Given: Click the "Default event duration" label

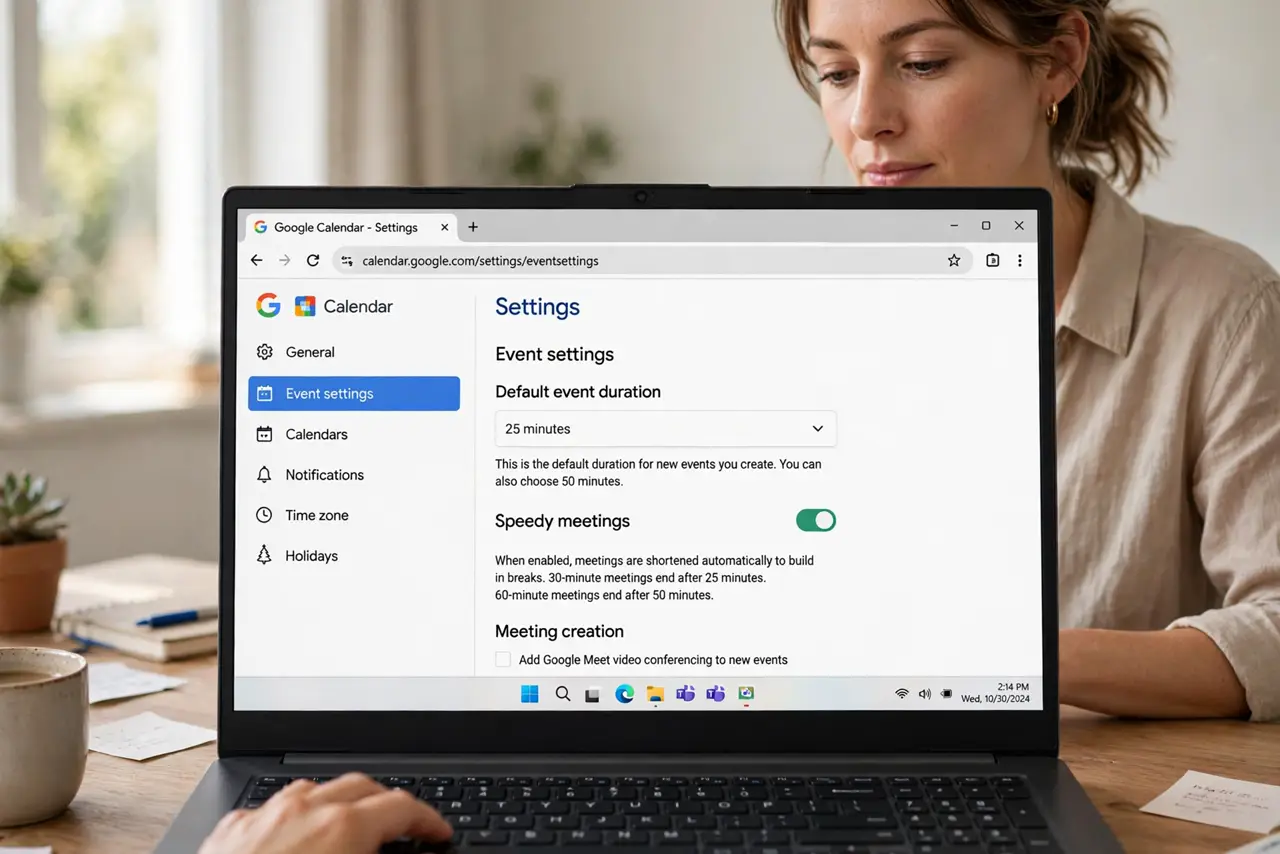Looking at the screenshot, I should [578, 392].
